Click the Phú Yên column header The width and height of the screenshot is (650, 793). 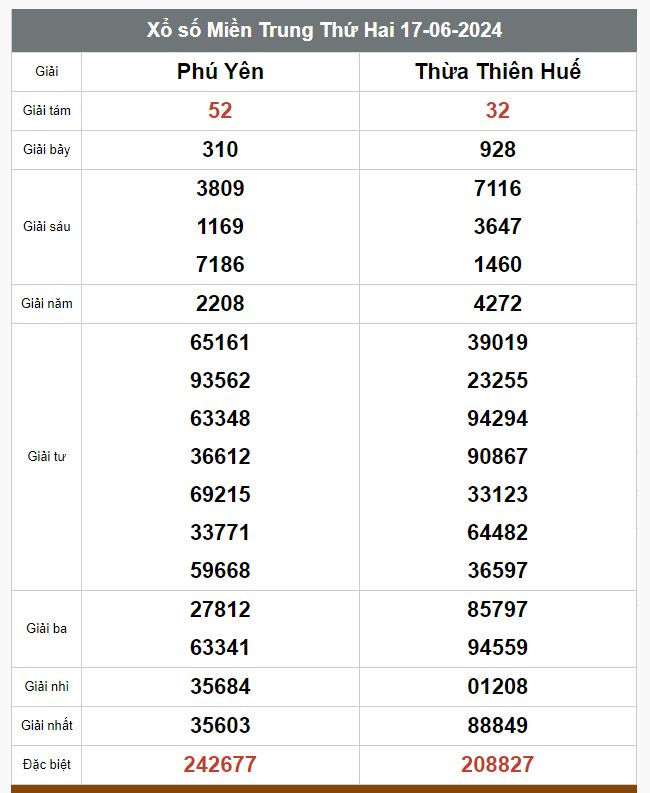pyautogui.click(x=220, y=71)
